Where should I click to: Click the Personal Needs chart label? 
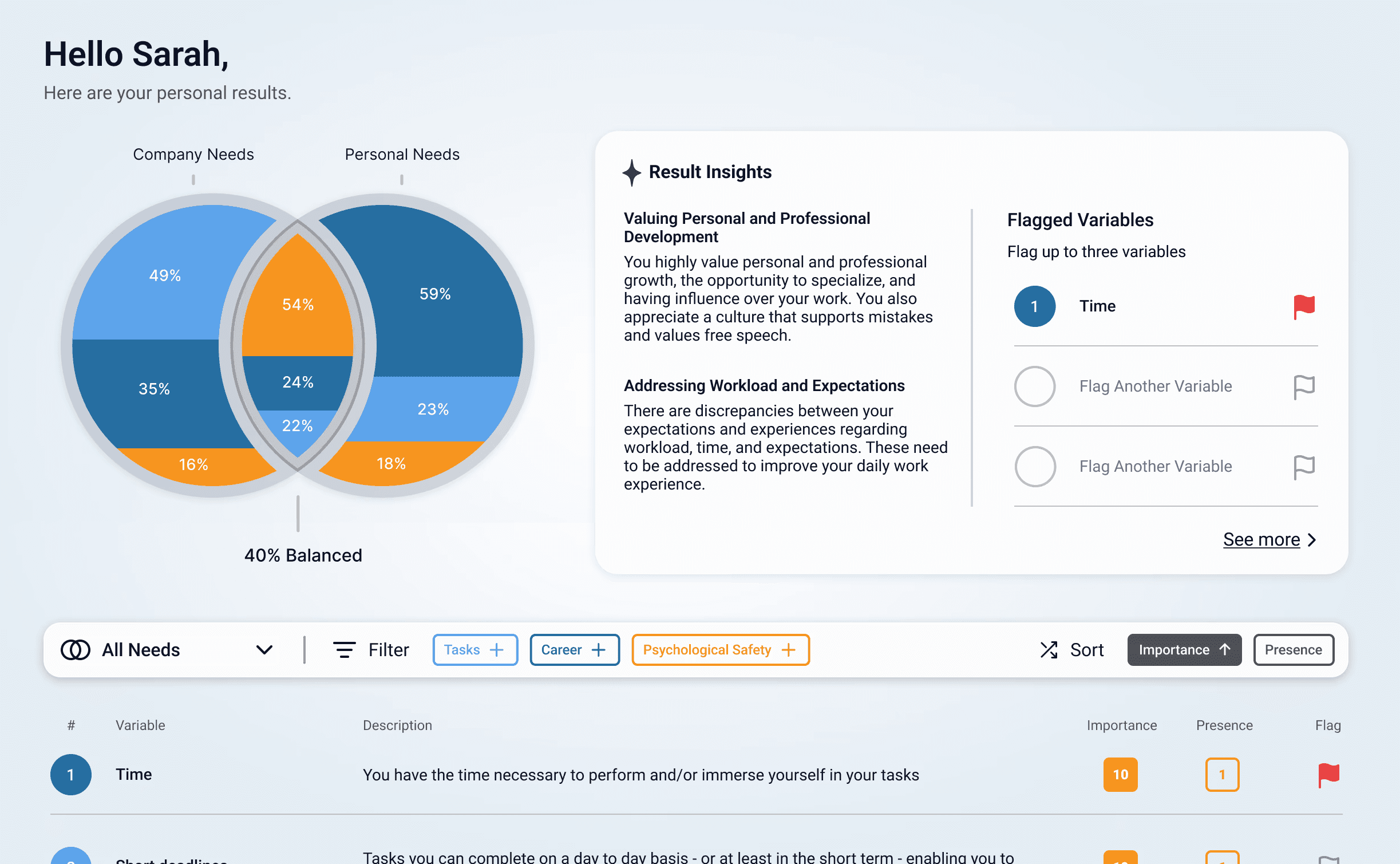coord(402,155)
